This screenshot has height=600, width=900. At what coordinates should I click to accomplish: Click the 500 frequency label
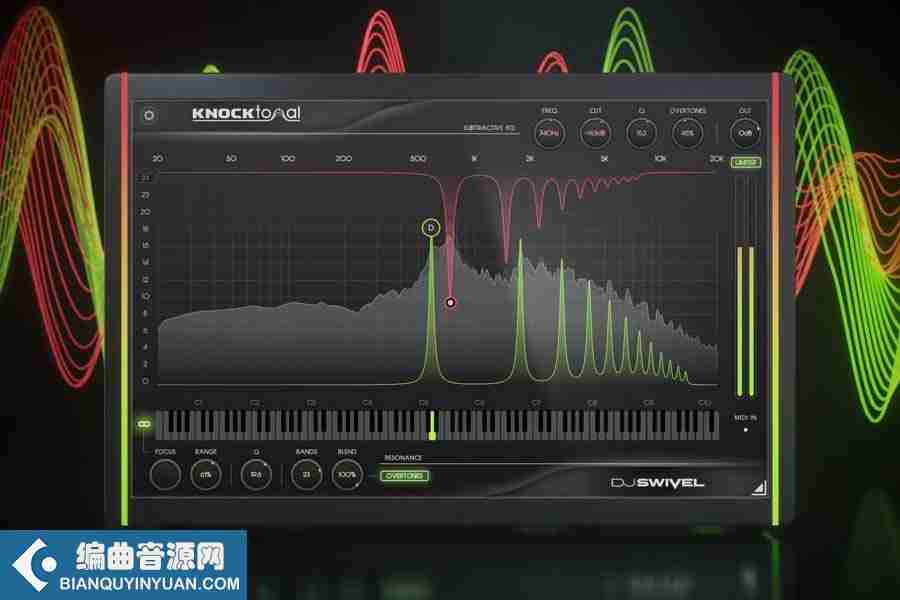coord(418,158)
